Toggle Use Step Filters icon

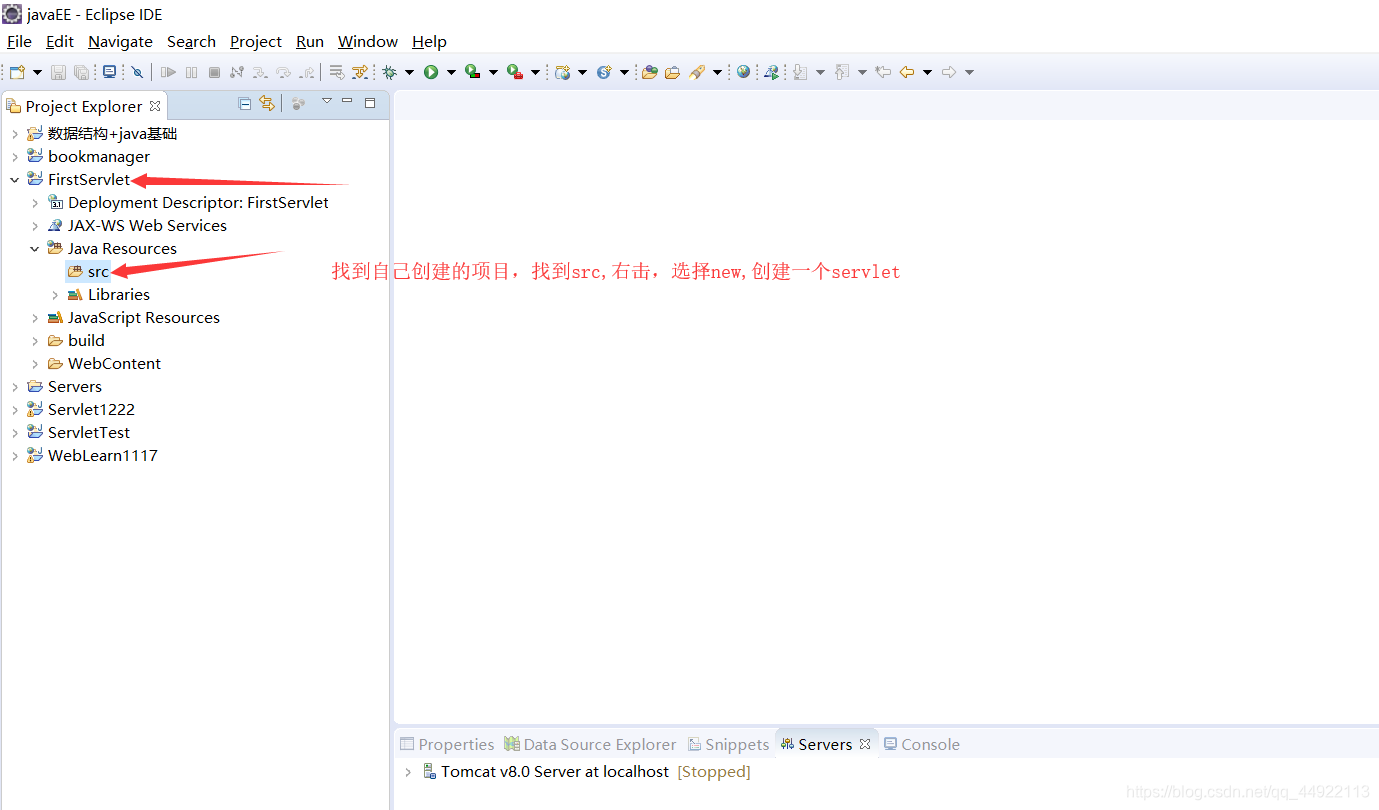point(360,72)
